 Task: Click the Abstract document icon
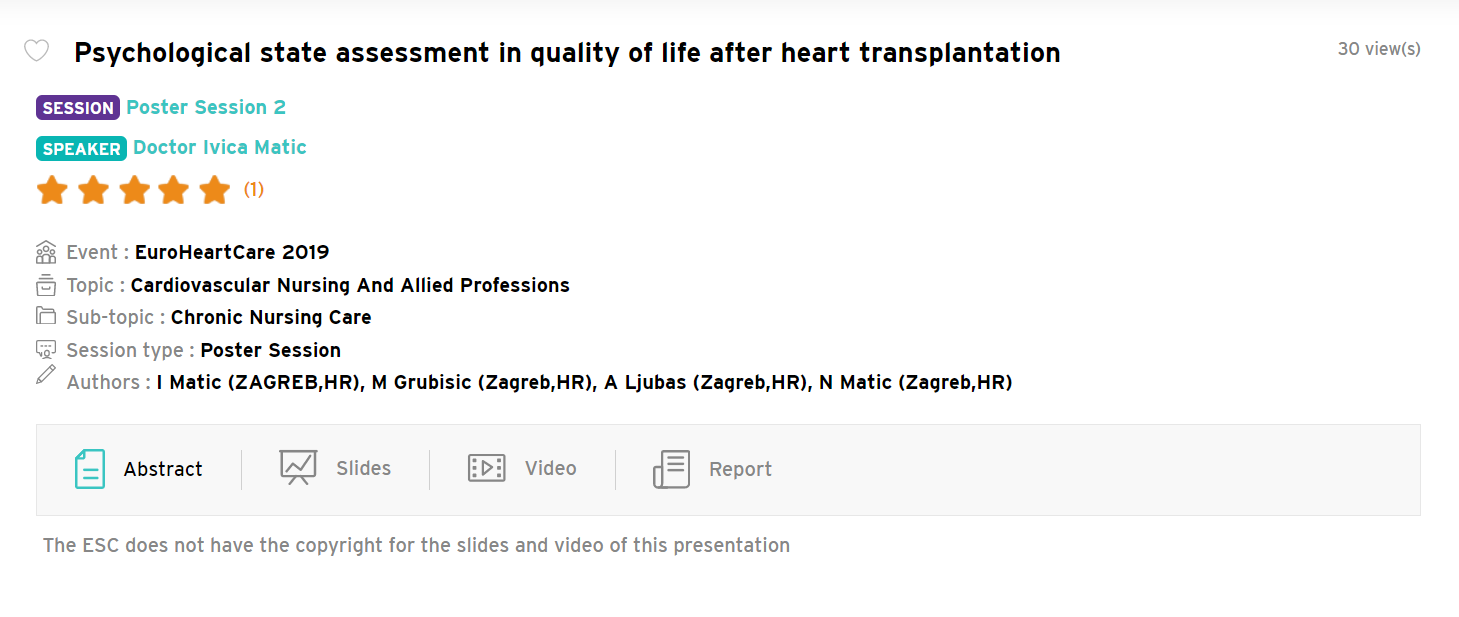point(90,469)
